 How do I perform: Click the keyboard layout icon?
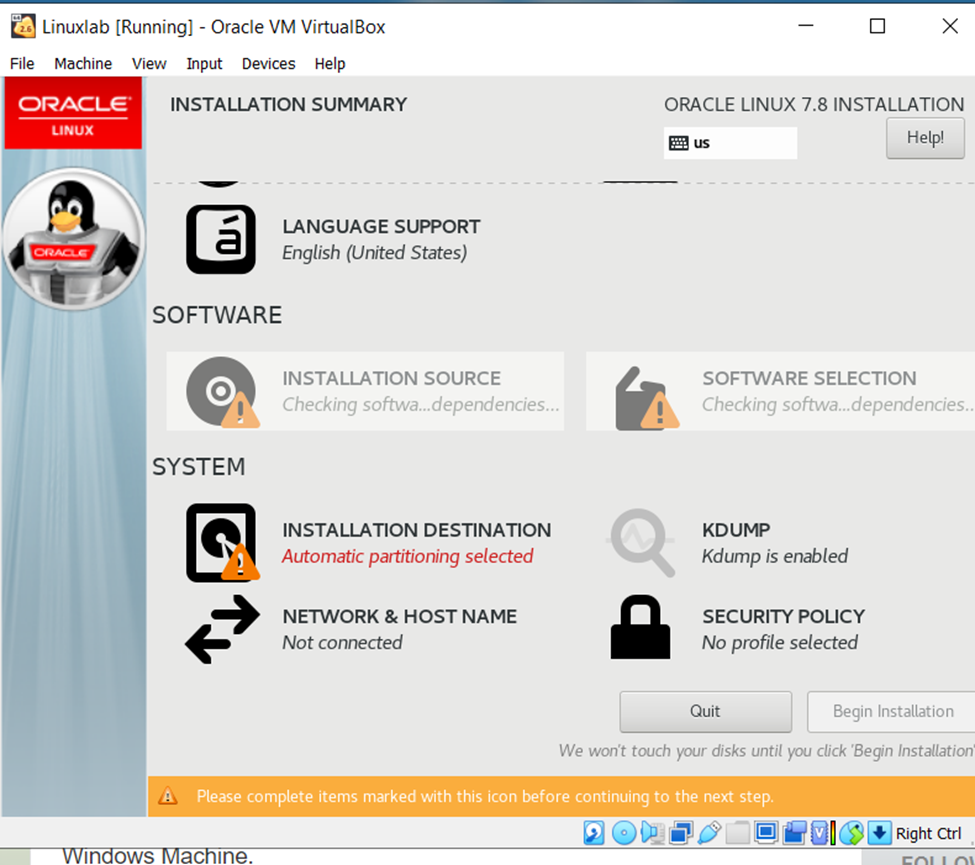coord(678,143)
